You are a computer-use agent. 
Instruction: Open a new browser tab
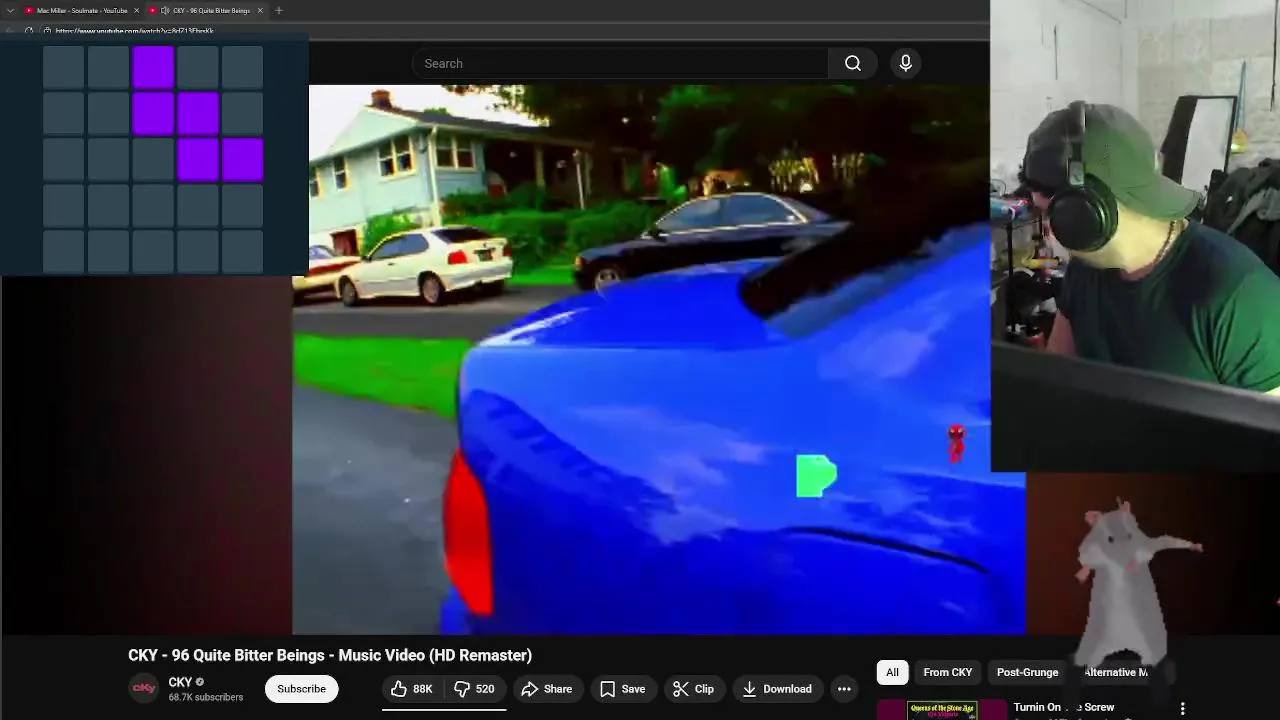[x=279, y=10]
